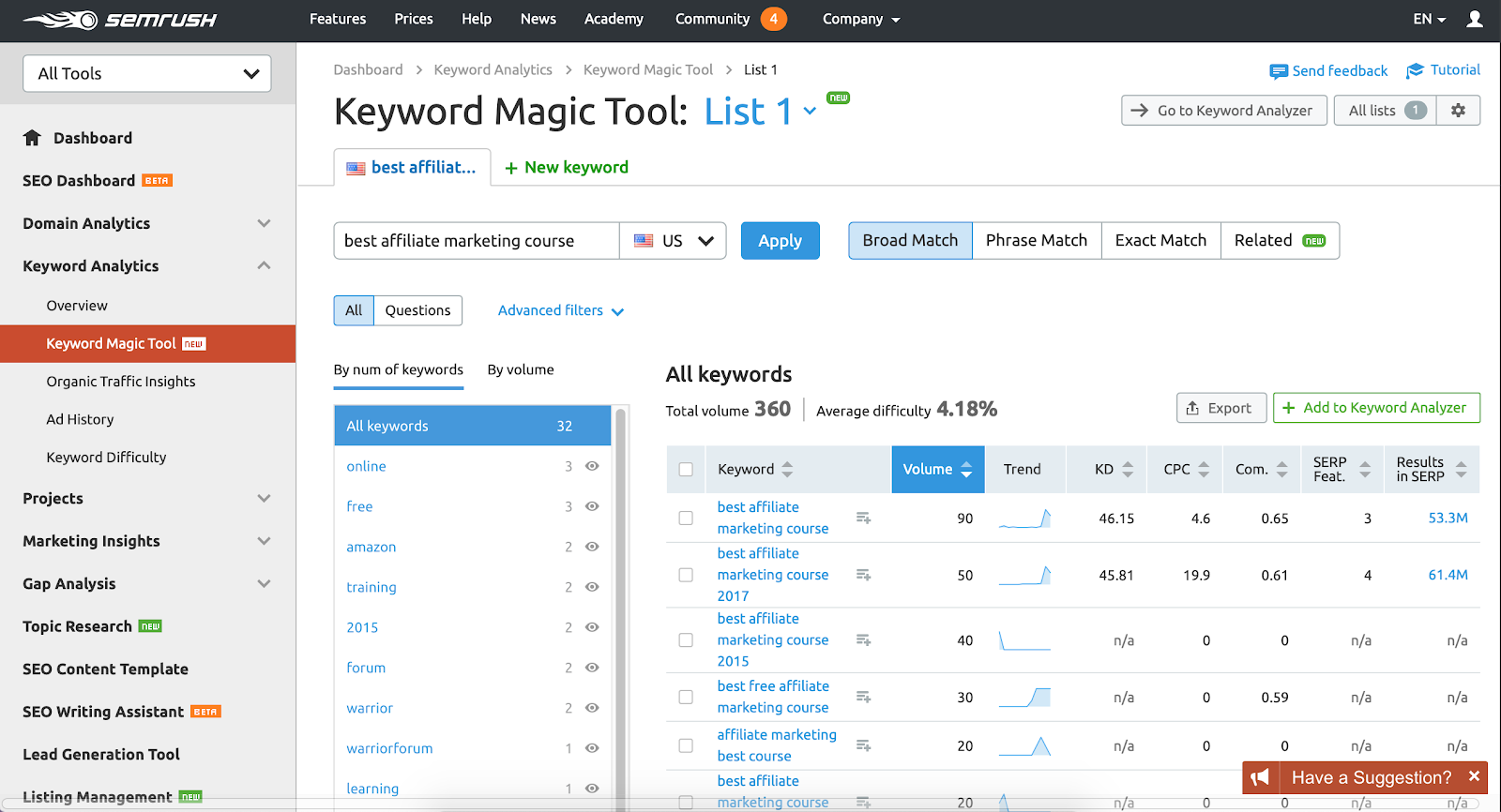Add 'best free affiliate marketing course' to list icon

[863, 697]
